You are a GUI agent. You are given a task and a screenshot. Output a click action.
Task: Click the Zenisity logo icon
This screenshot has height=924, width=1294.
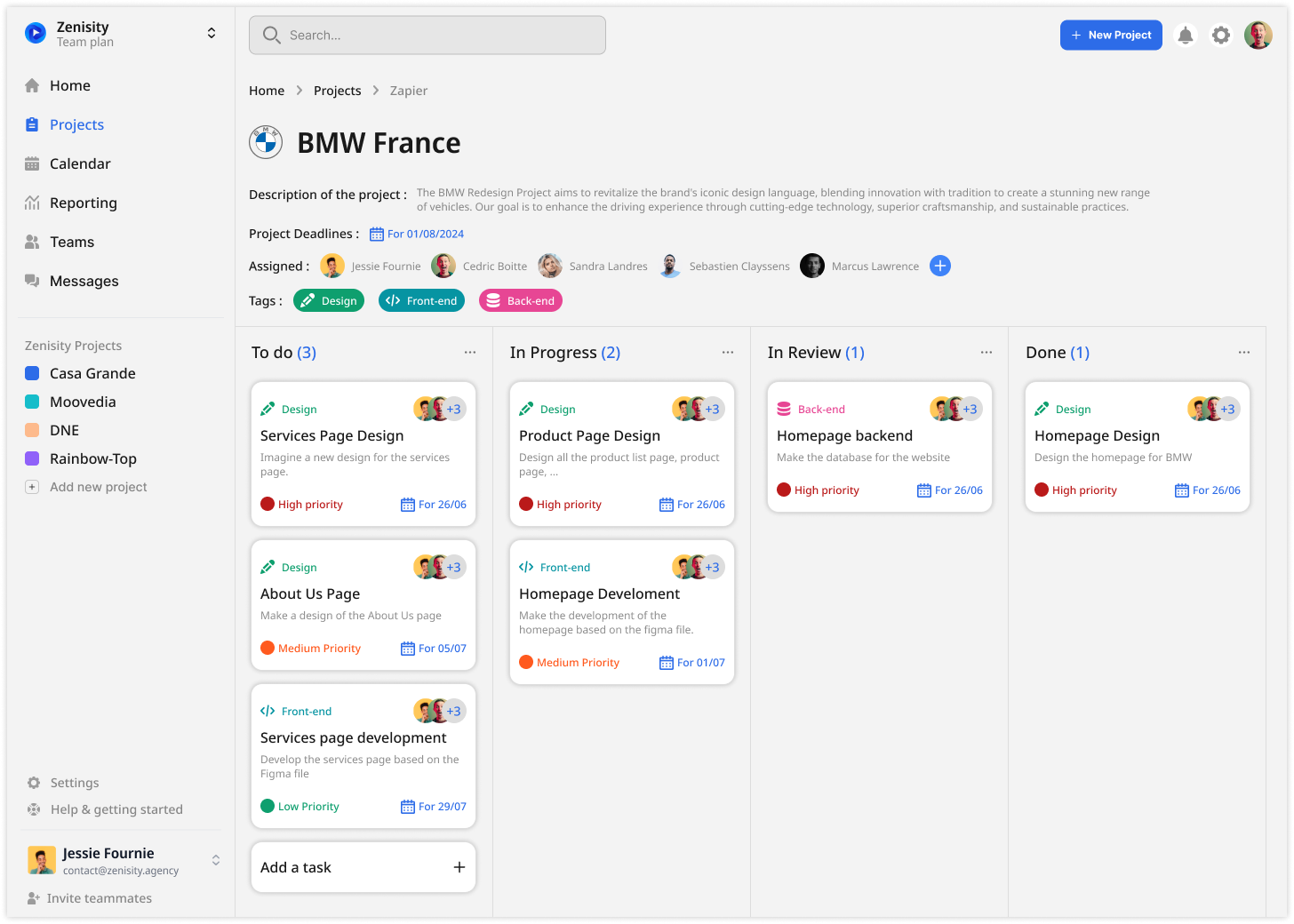pyautogui.click(x=36, y=34)
